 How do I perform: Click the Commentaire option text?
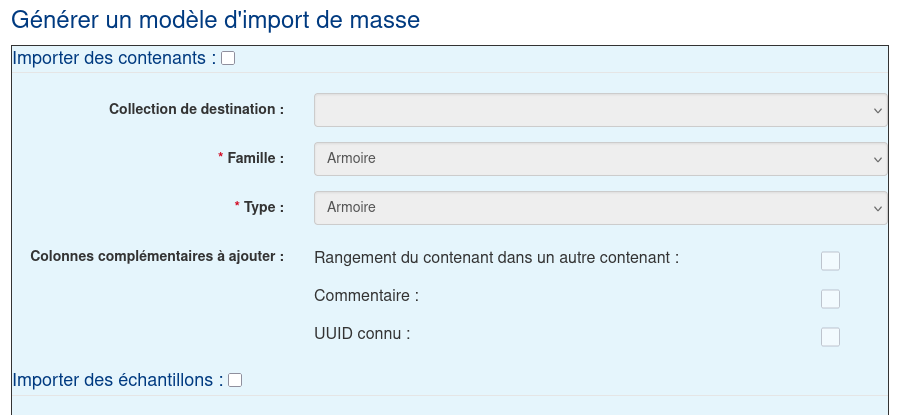tap(366, 295)
